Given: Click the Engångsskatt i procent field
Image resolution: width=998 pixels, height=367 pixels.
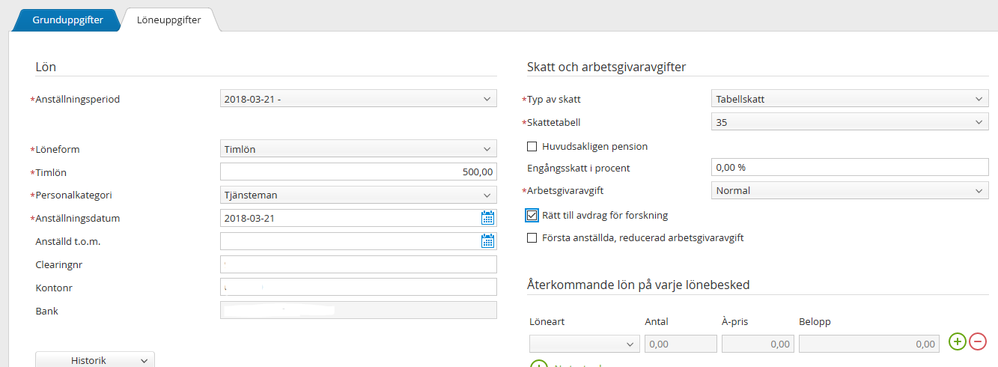Looking at the screenshot, I should tap(849, 167).
